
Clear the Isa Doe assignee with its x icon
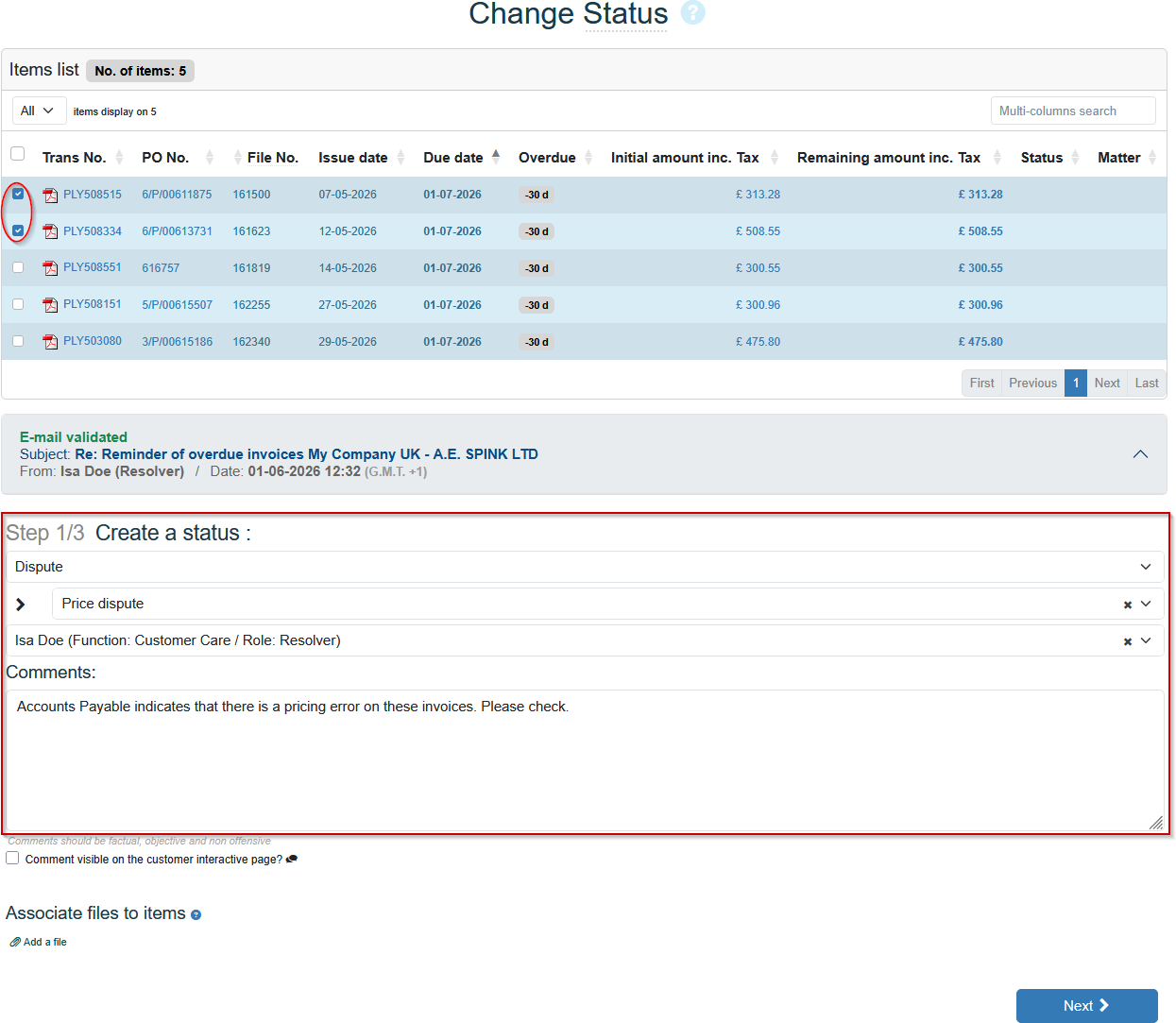(x=1127, y=641)
